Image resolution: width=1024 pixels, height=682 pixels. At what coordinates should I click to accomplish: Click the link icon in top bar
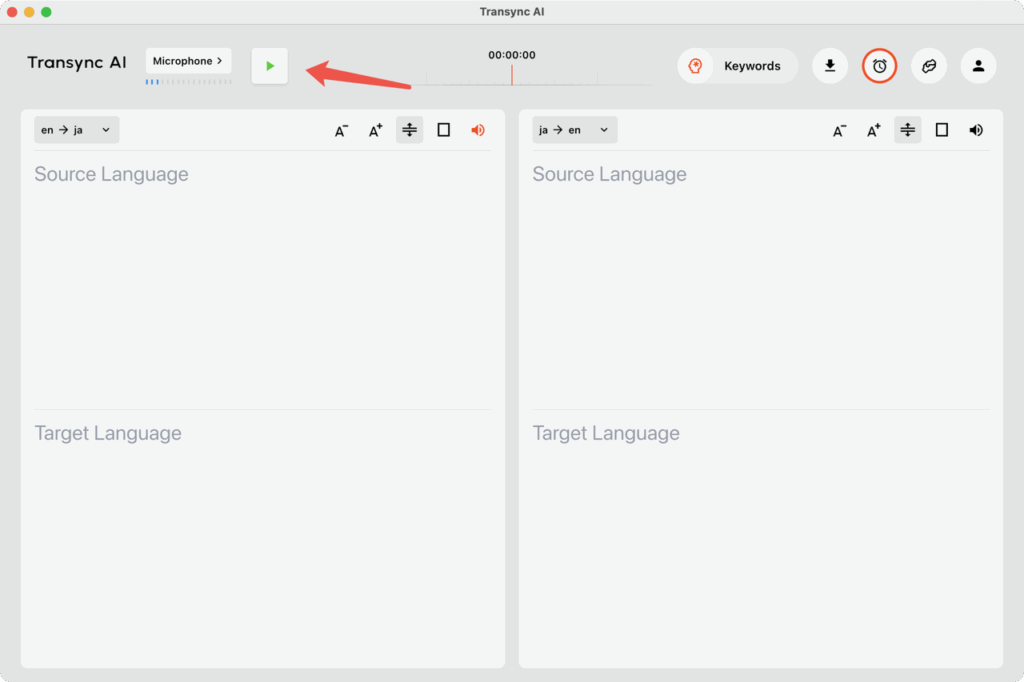[x=929, y=66]
